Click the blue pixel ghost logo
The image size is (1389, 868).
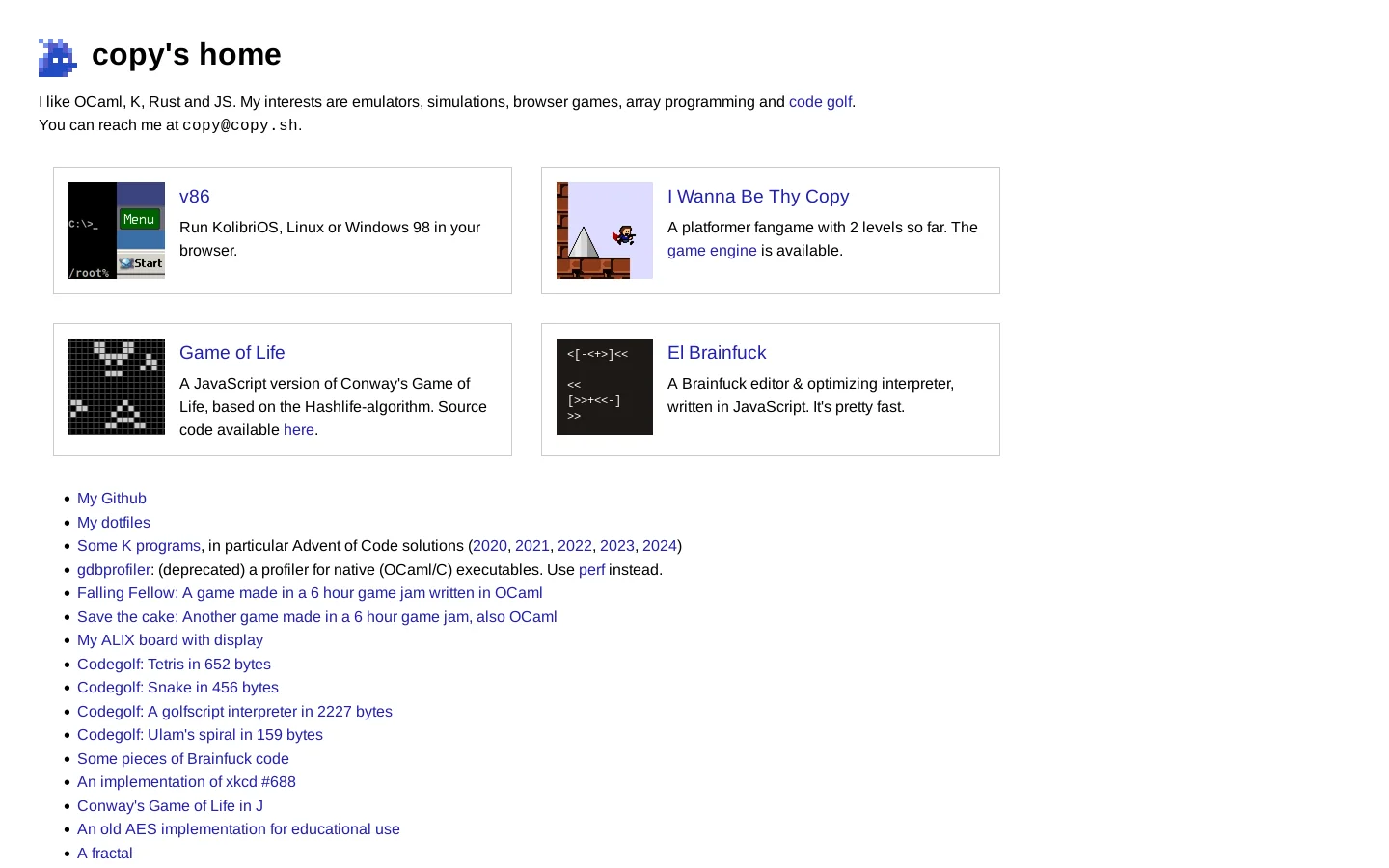point(58,58)
